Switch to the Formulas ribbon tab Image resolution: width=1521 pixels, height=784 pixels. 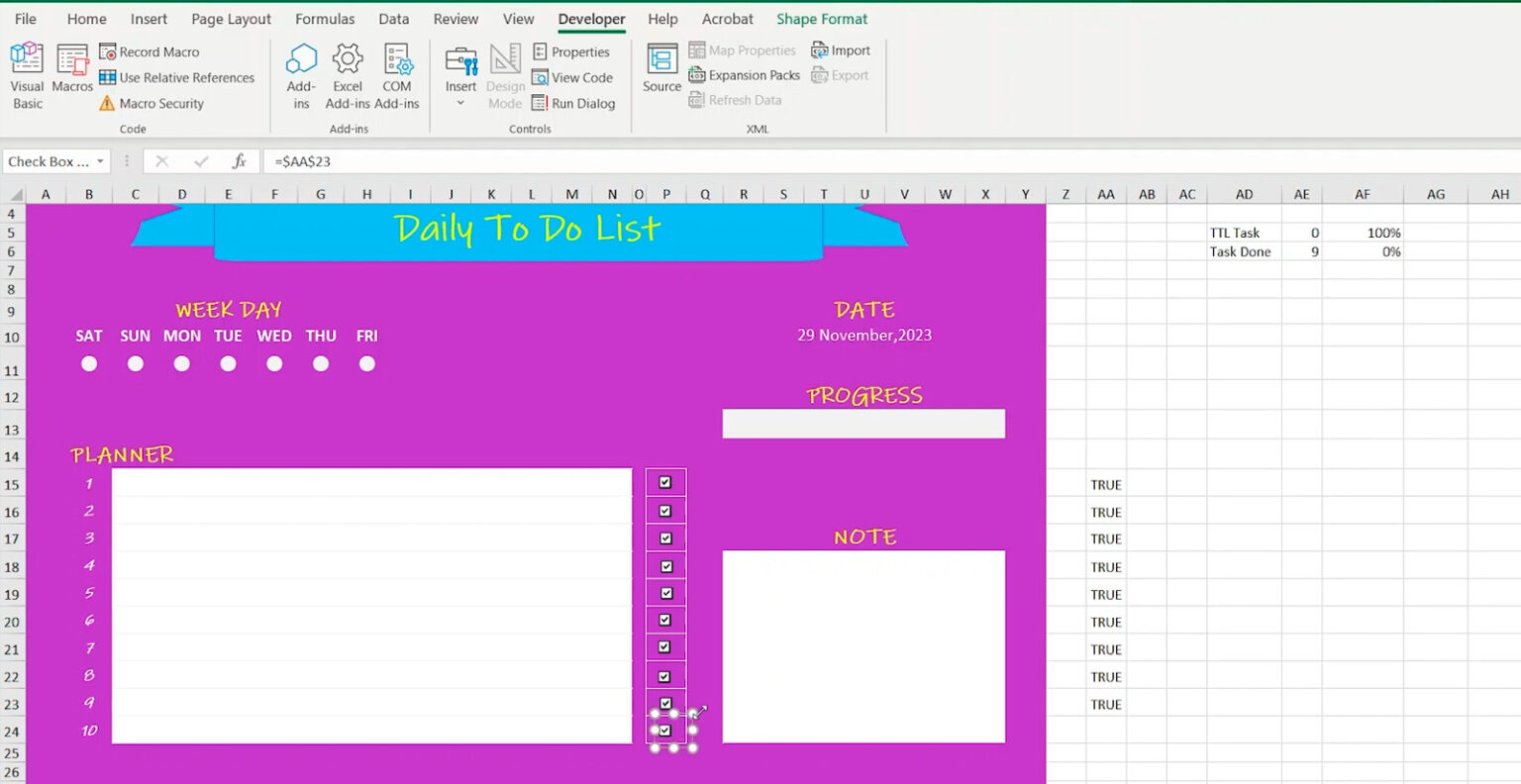pos(325,18)
